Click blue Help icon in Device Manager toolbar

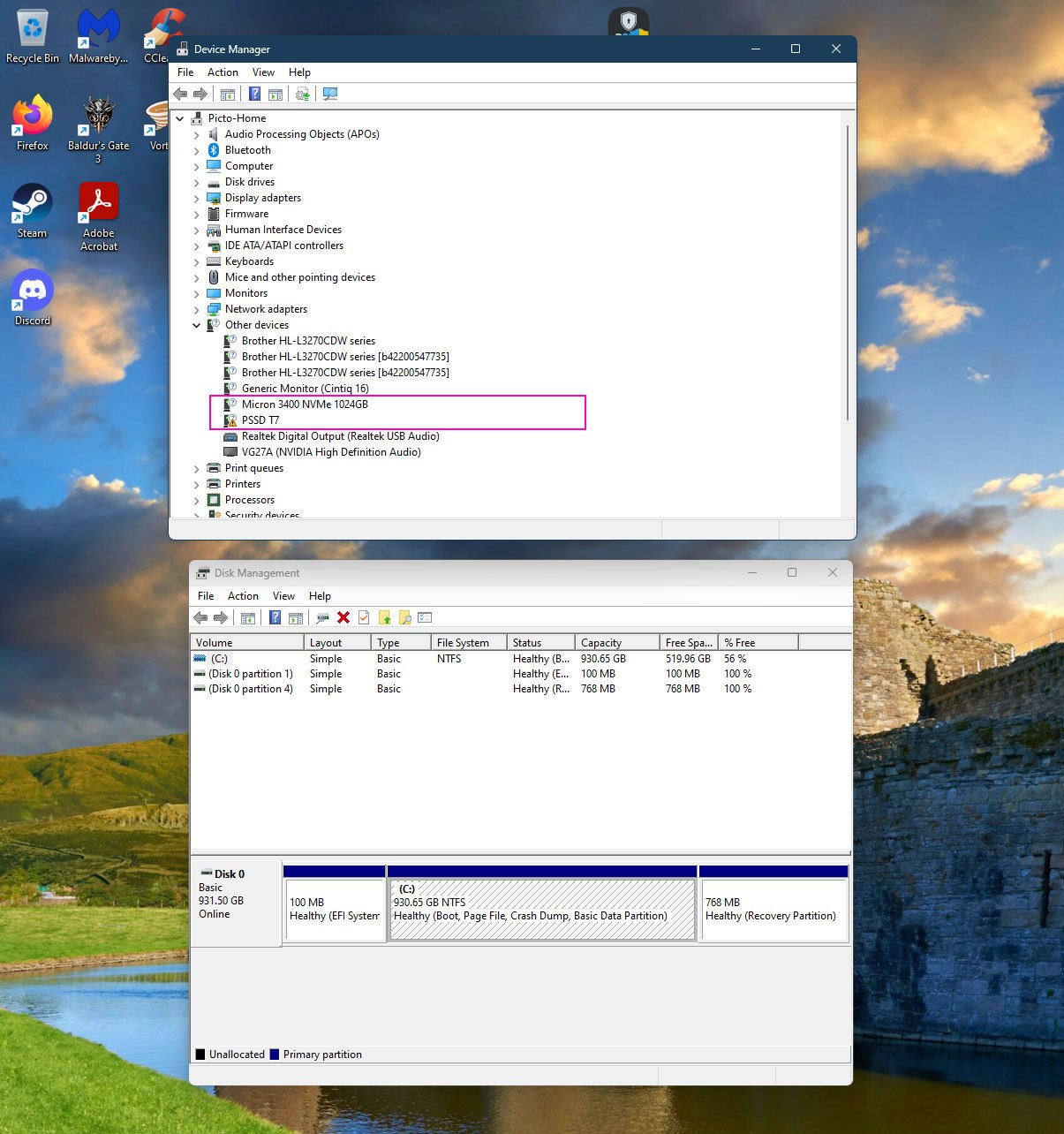coord(254,94)
